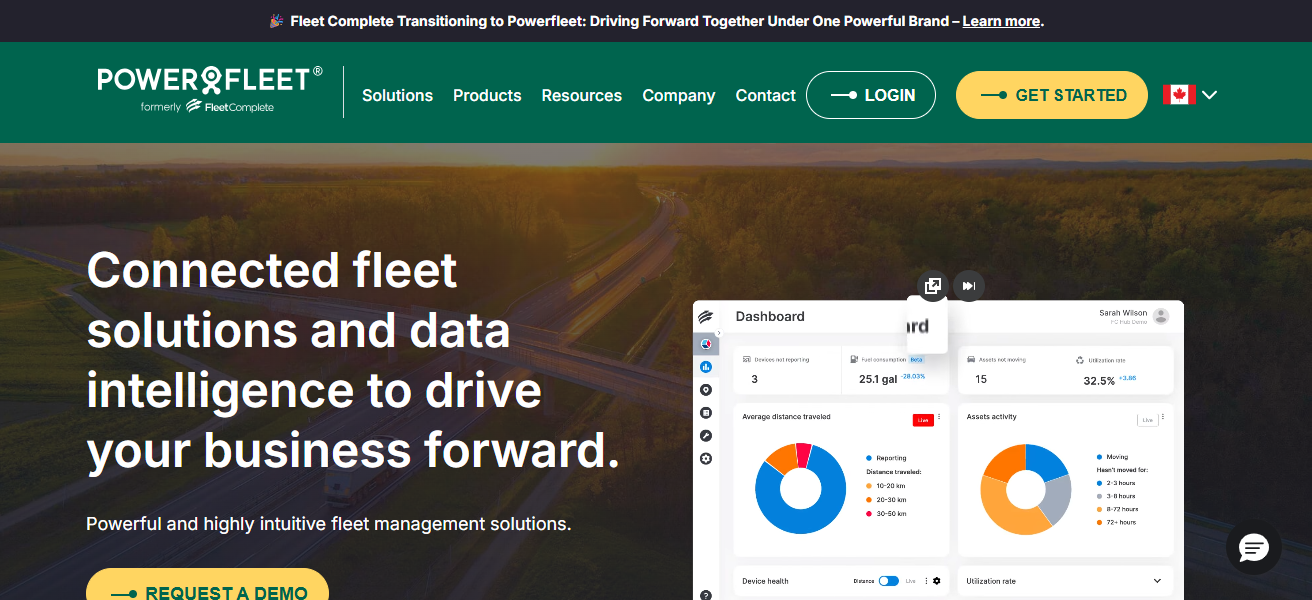Select the map location pin sidebar icon

coord(706,390)
